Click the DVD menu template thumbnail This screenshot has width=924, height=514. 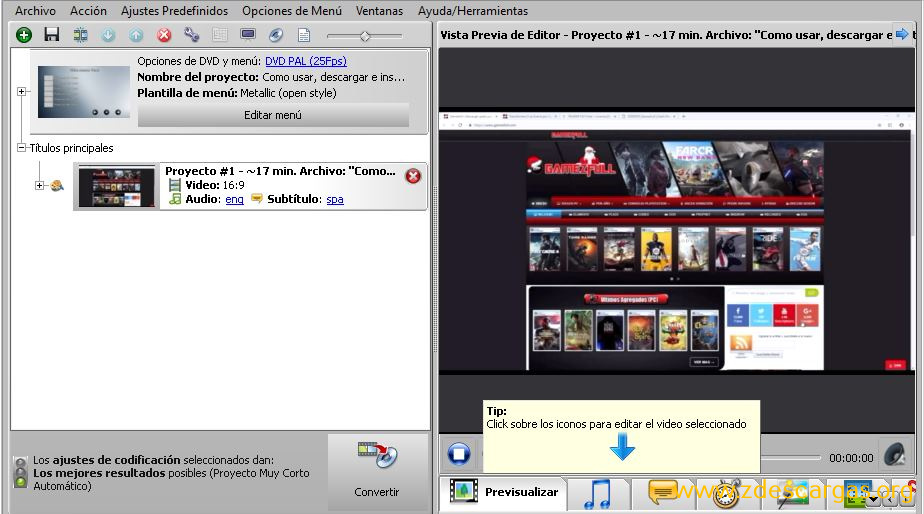[x=84, y=91]
